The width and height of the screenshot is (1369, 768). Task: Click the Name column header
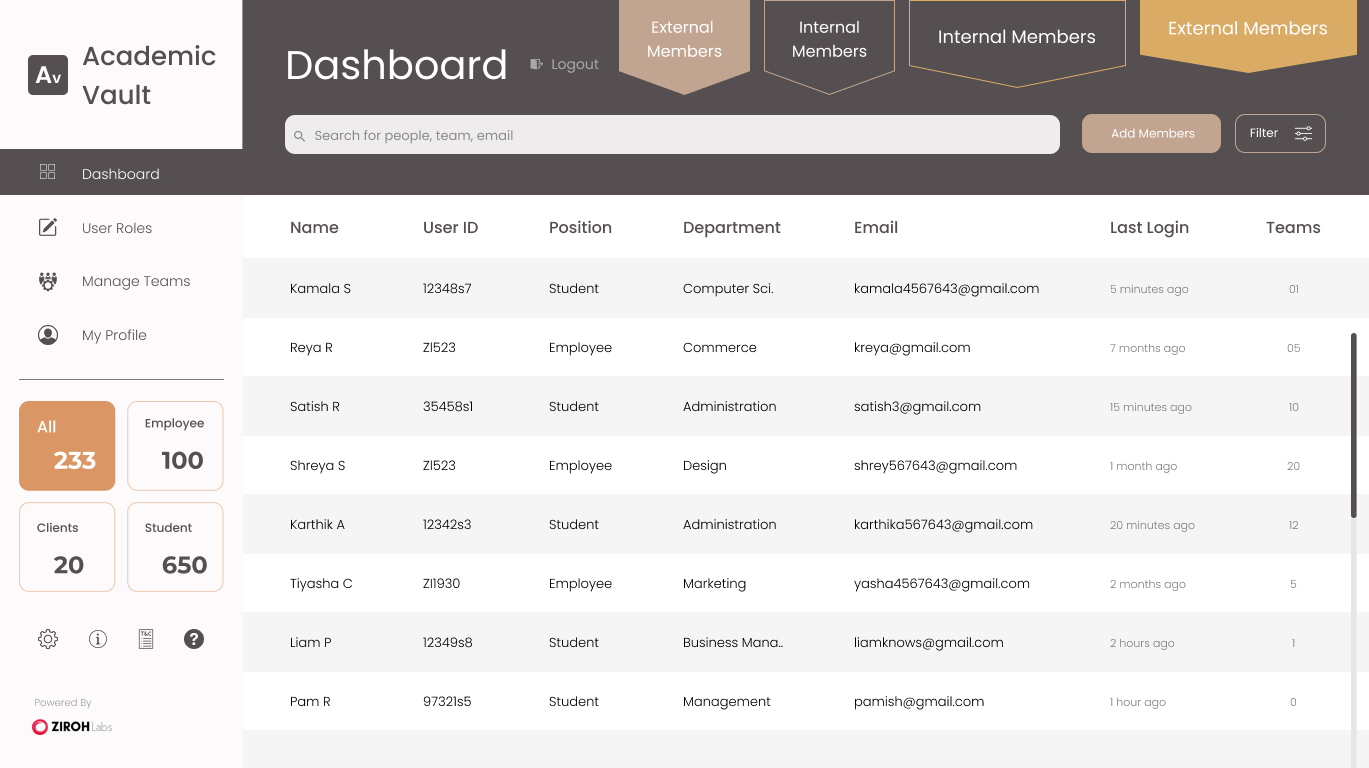(314, 228)
